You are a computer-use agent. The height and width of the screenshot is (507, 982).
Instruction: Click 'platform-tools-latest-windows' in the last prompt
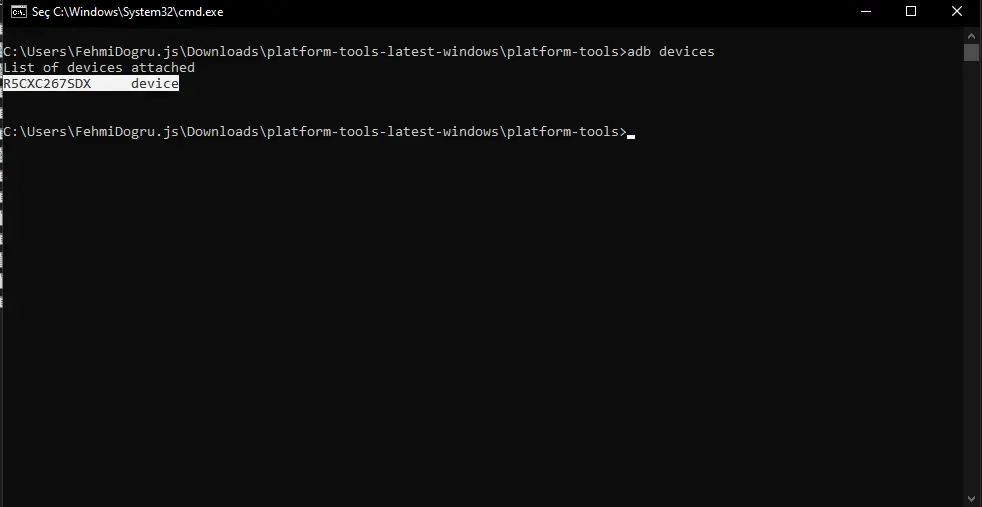tap(383, 131)
